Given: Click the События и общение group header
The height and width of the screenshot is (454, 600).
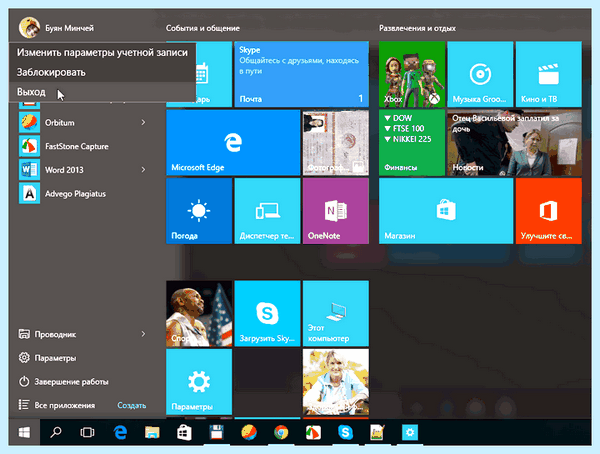Looking at the screenshot, I should click(x=203, y=28).
